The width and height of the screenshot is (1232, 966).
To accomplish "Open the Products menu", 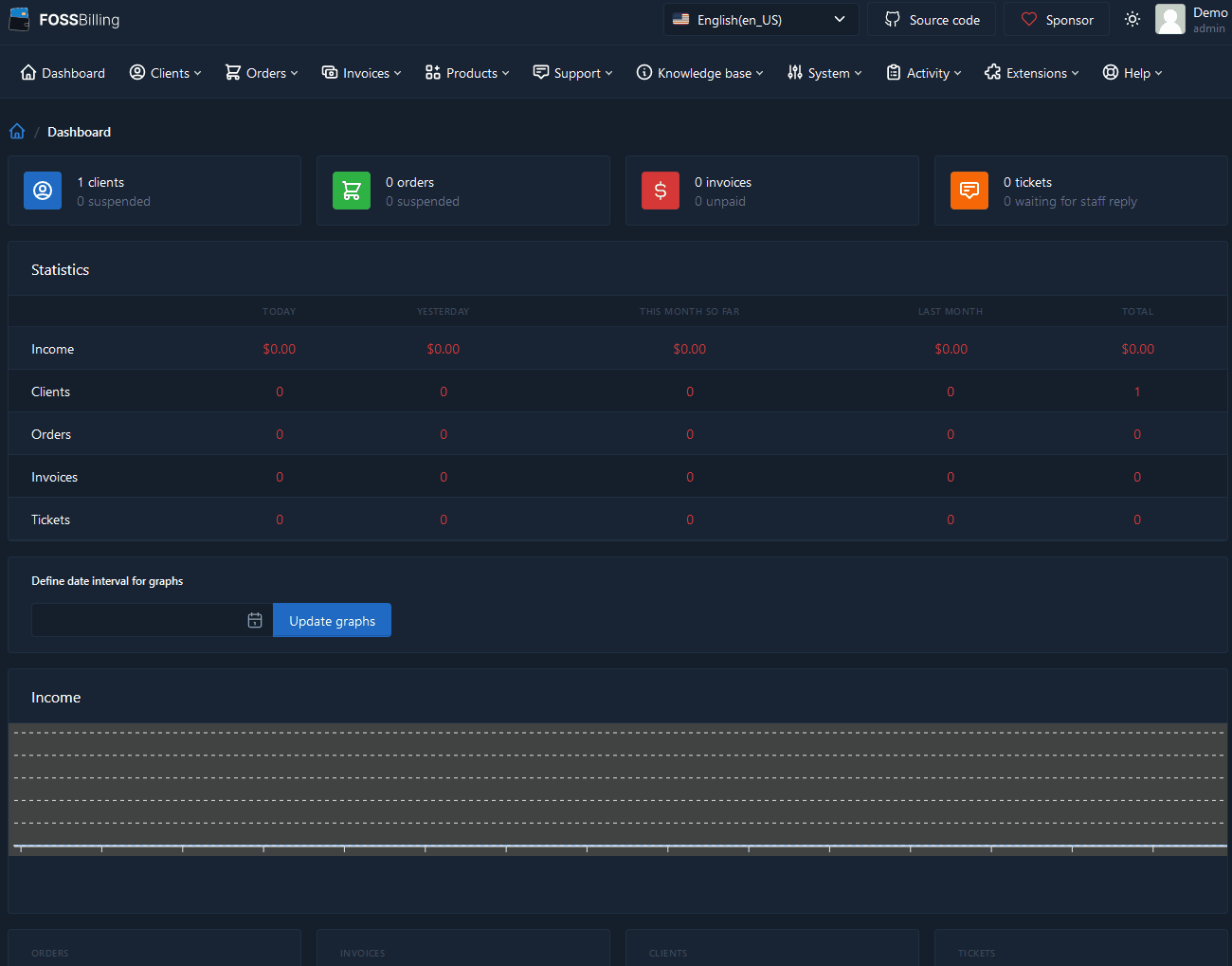I will point(467,73).
